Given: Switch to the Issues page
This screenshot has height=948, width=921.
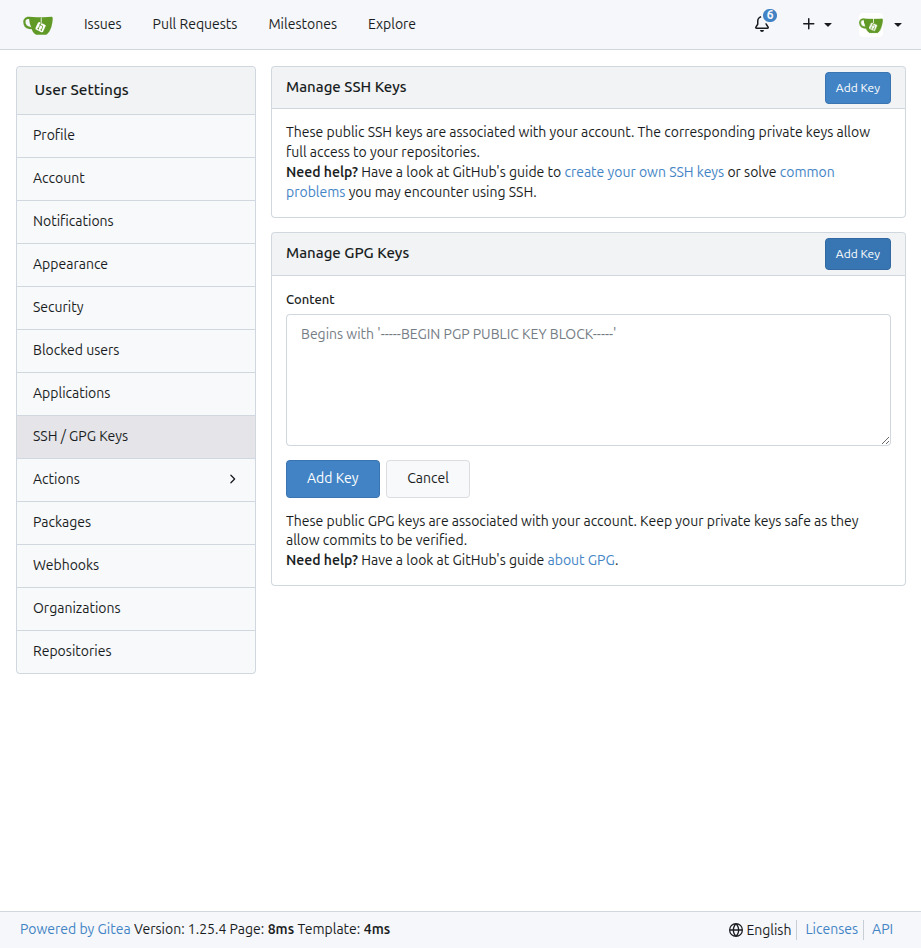Looking at the screenshot, I should click(x=102, y=24).
